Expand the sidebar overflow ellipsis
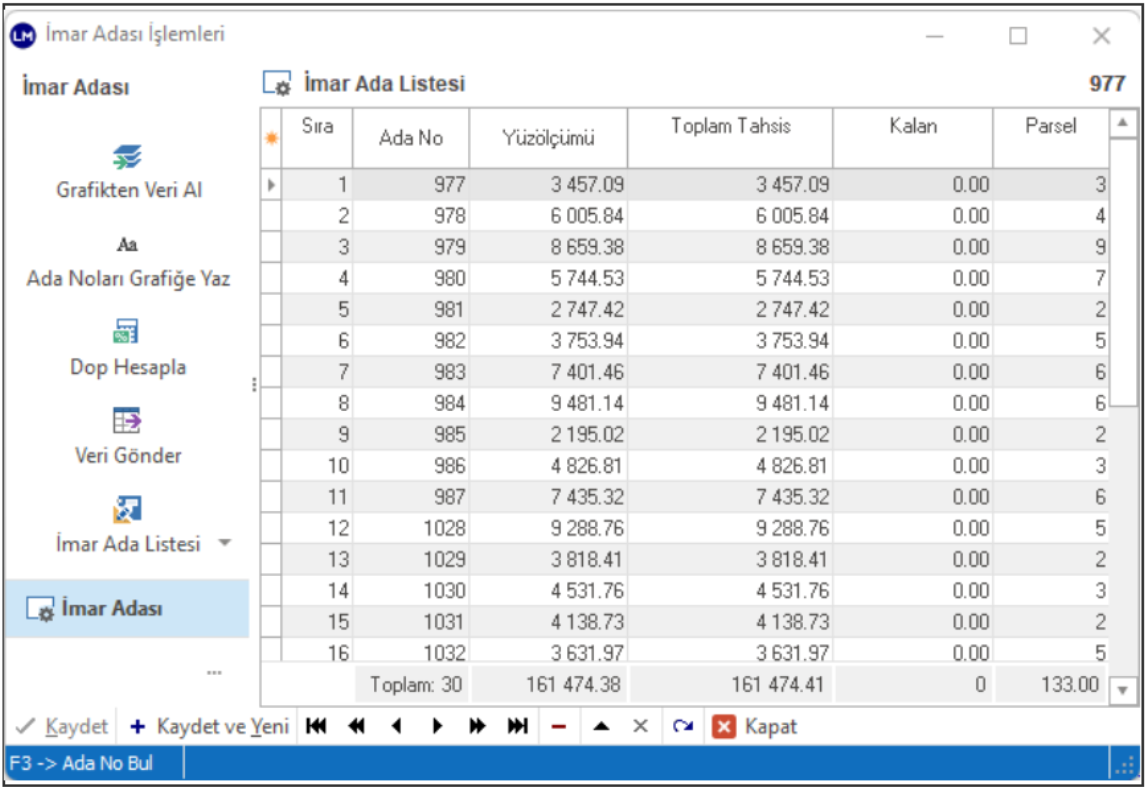 tap(214, 673)
